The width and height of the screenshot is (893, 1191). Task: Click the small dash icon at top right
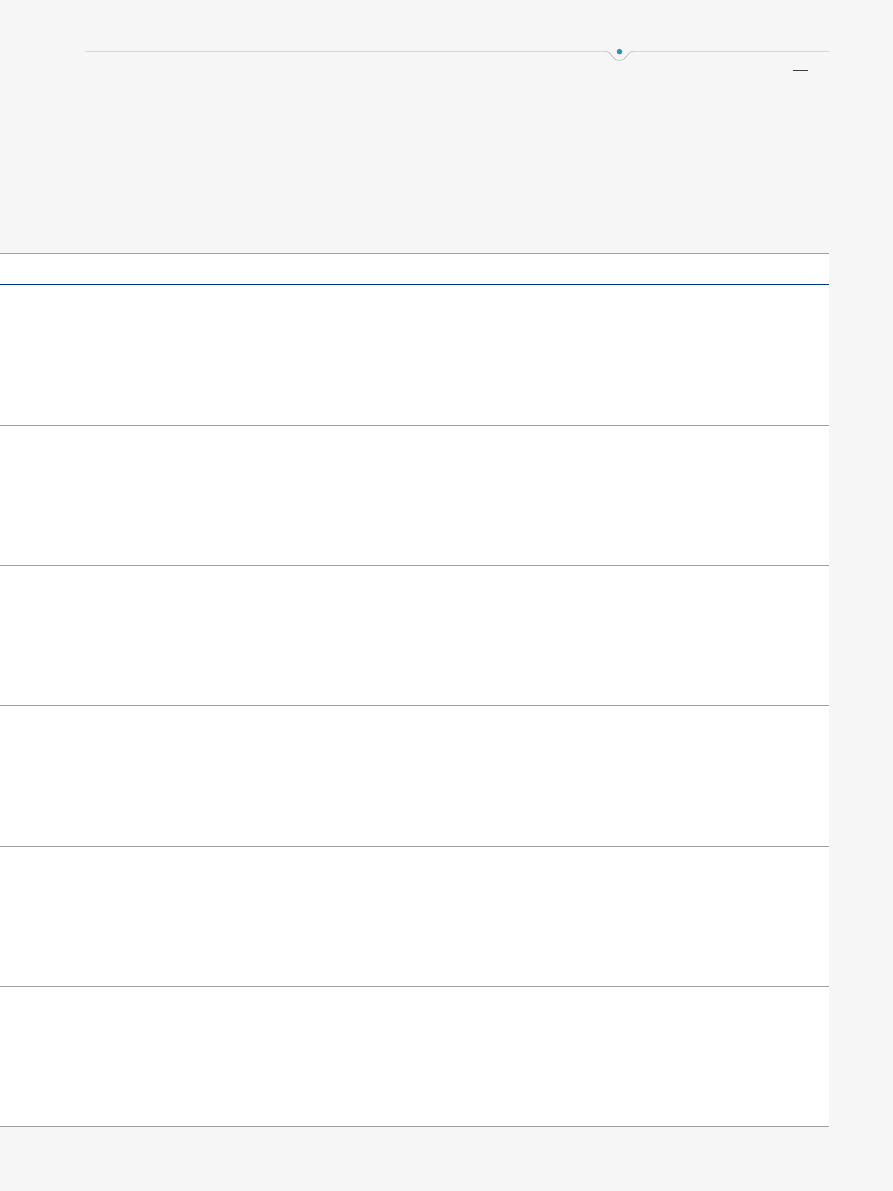800,72
